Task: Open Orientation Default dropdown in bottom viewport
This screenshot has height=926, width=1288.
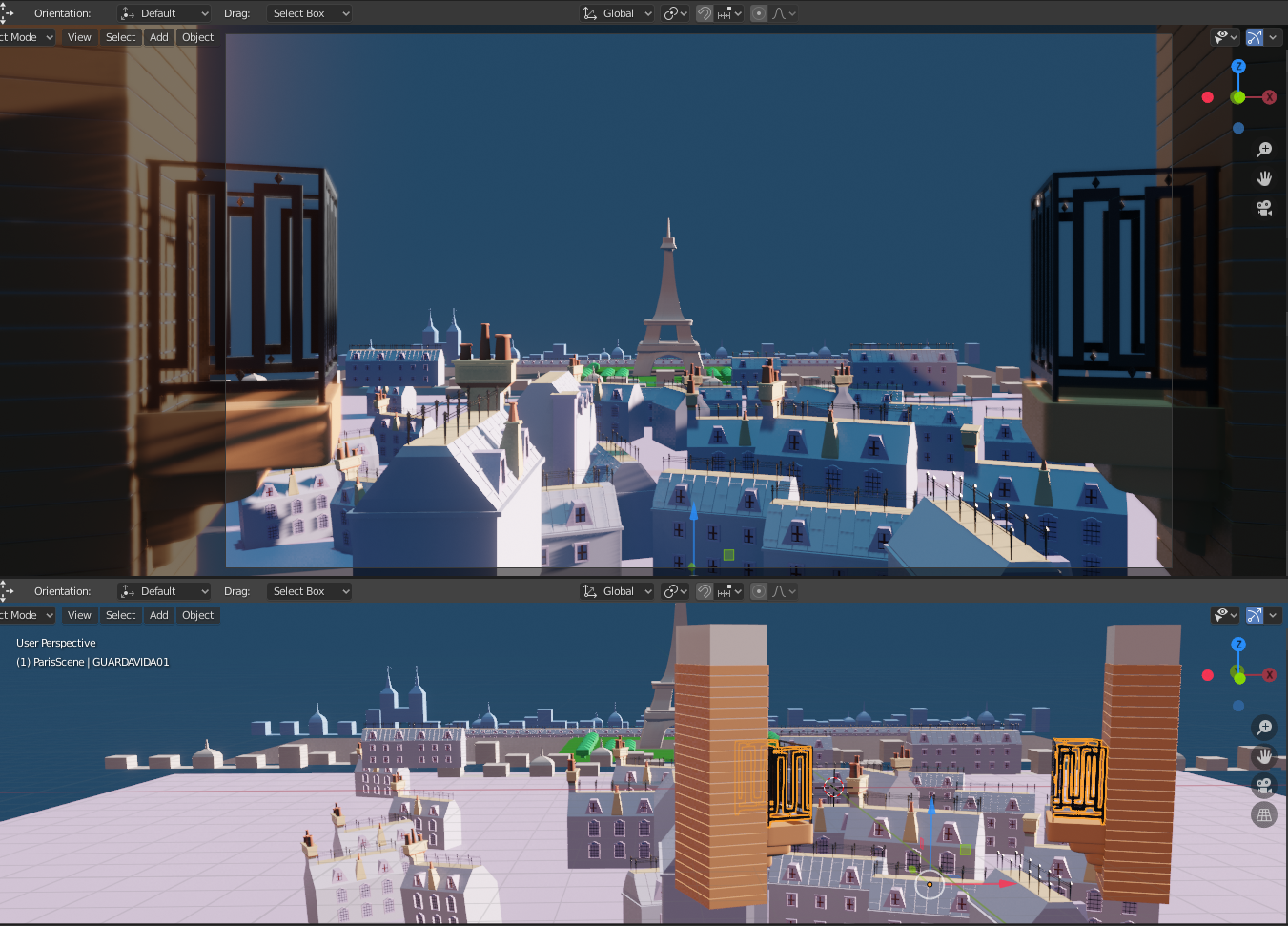Action: 164,591
